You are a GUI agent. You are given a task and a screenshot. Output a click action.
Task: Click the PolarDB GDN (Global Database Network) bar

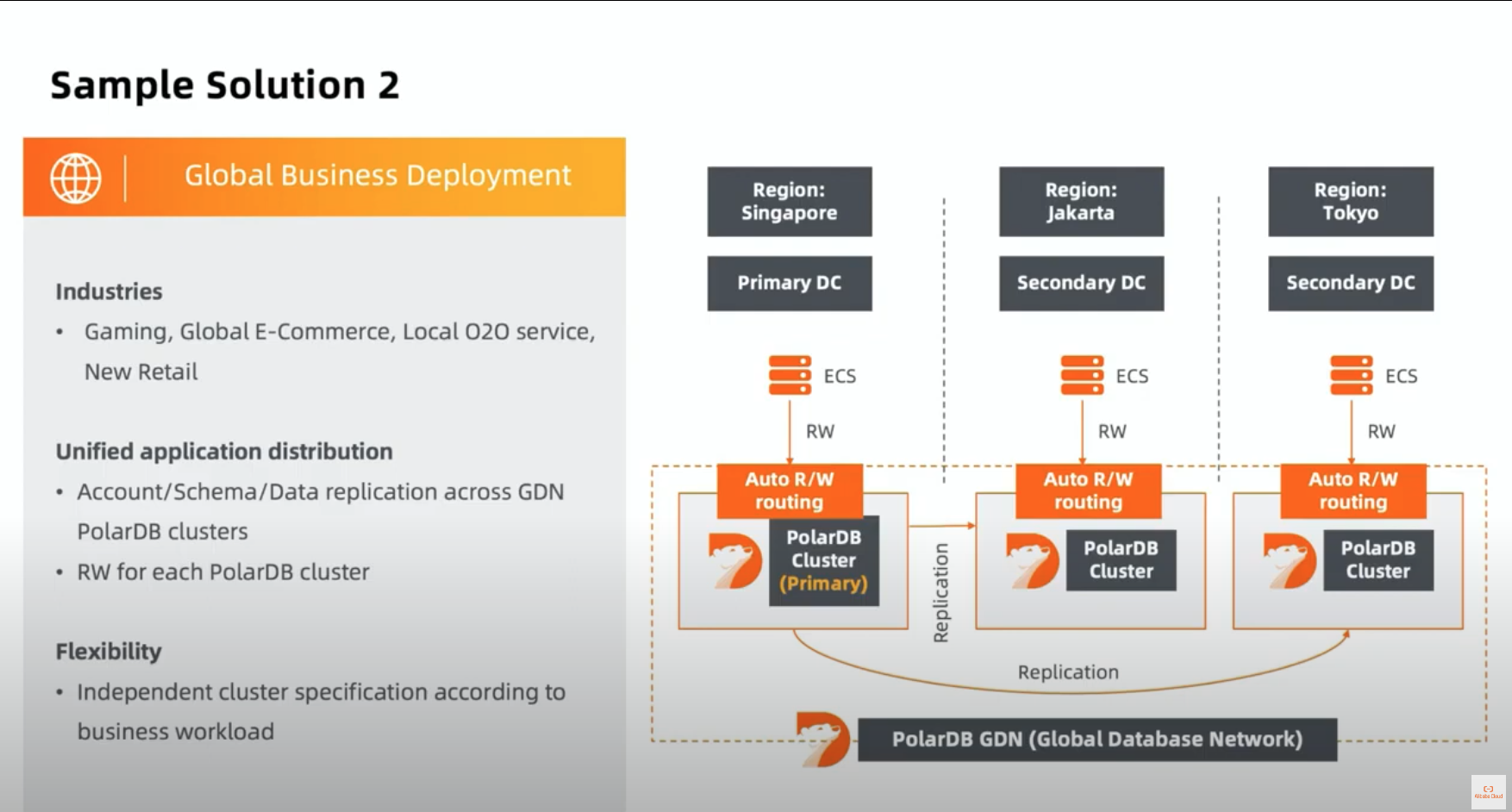pos(1097,740)
